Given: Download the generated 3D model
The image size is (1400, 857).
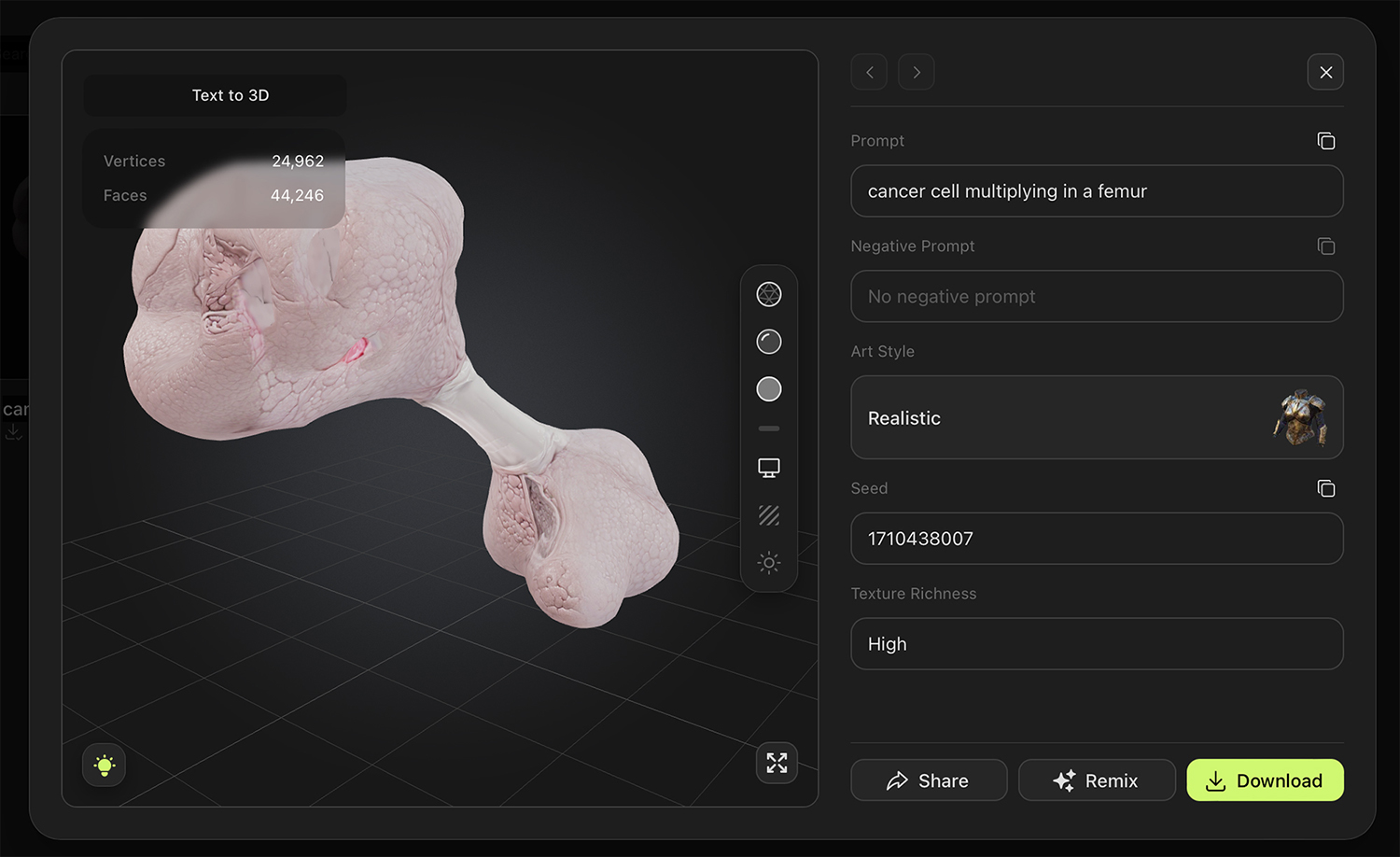Looking at the screenshot, I should click(1265, 780).
